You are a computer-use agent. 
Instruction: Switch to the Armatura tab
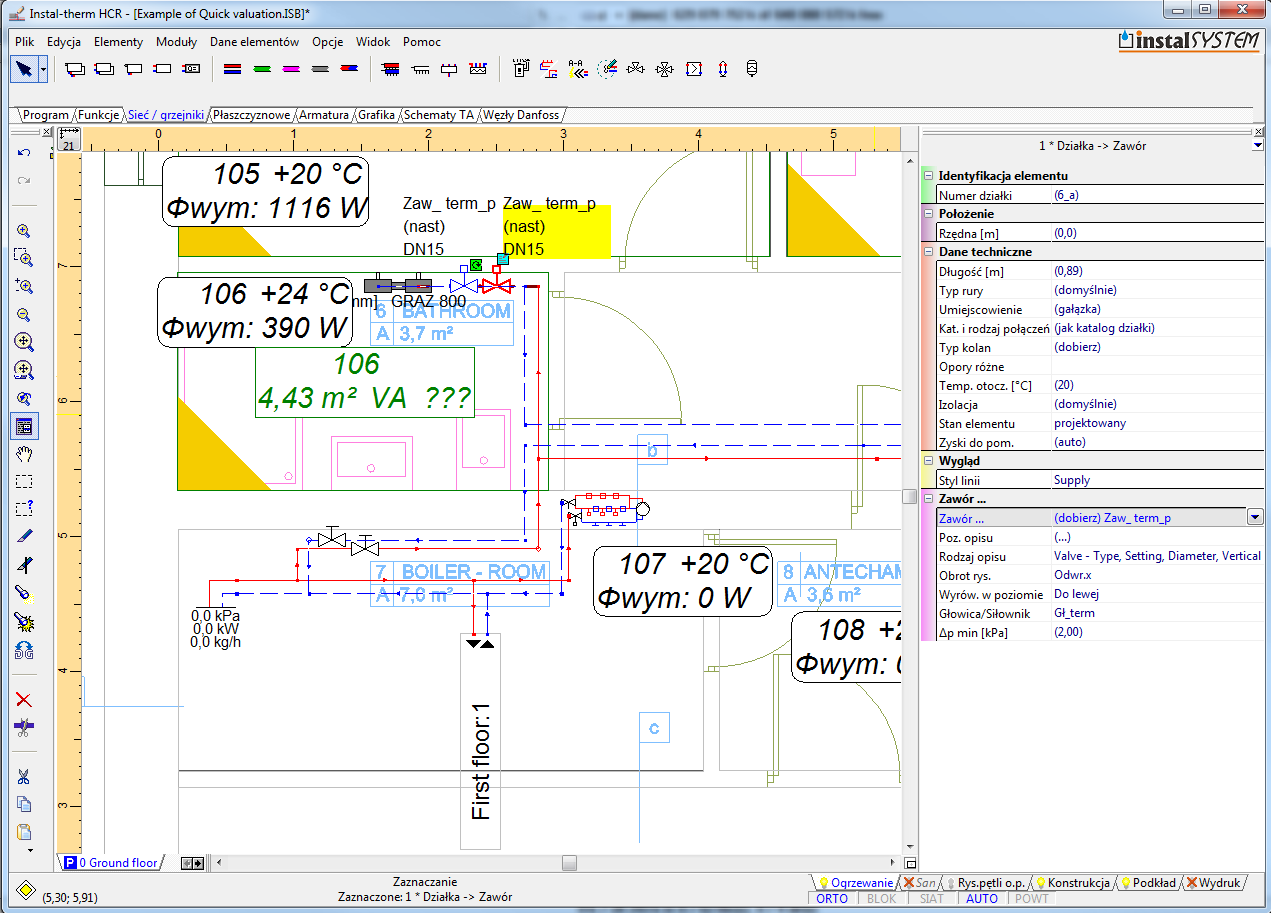[324, 115]
